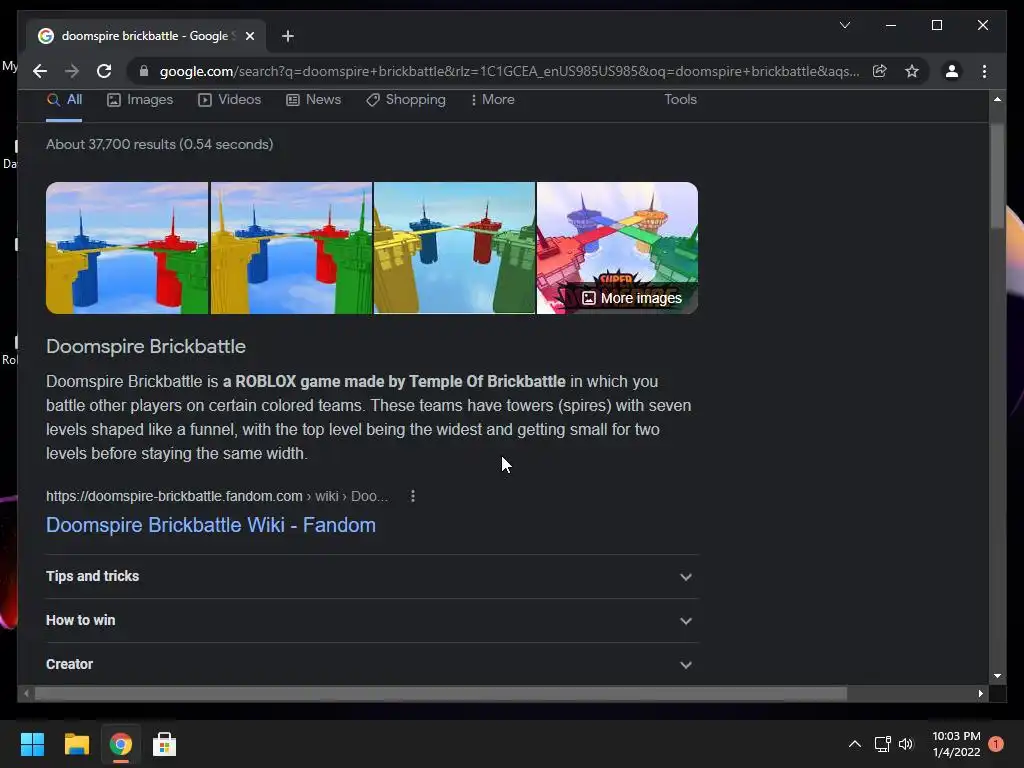1024x768 pixels.
Task: Switch to the Videos results tab
Action: tap(230, 100)
